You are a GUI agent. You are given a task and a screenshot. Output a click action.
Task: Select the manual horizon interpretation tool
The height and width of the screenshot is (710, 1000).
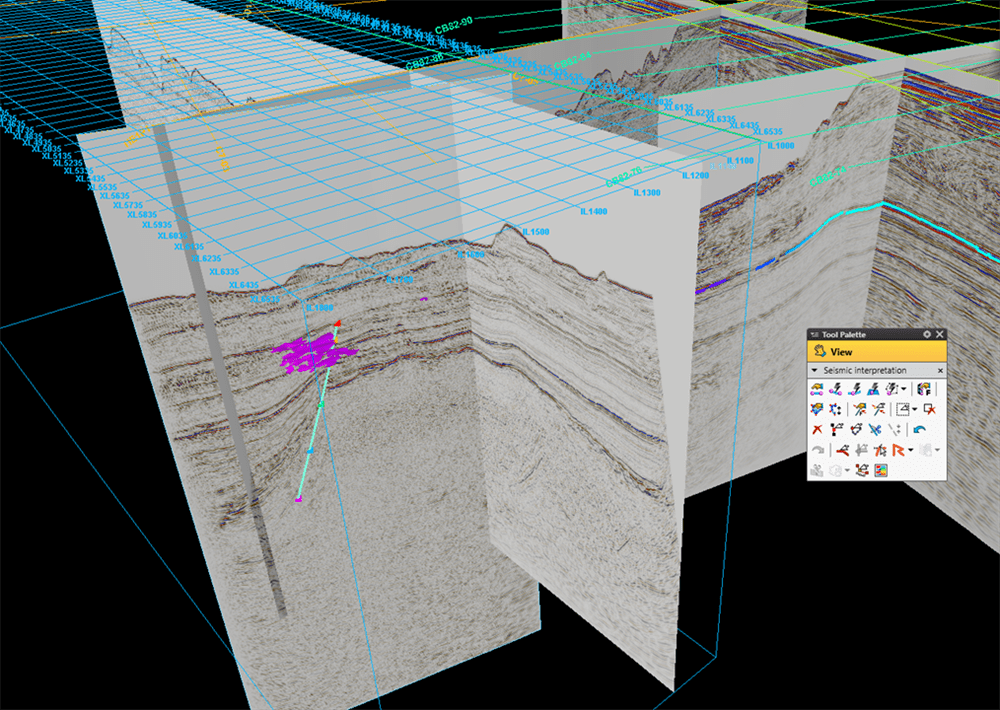click(817, 389)
